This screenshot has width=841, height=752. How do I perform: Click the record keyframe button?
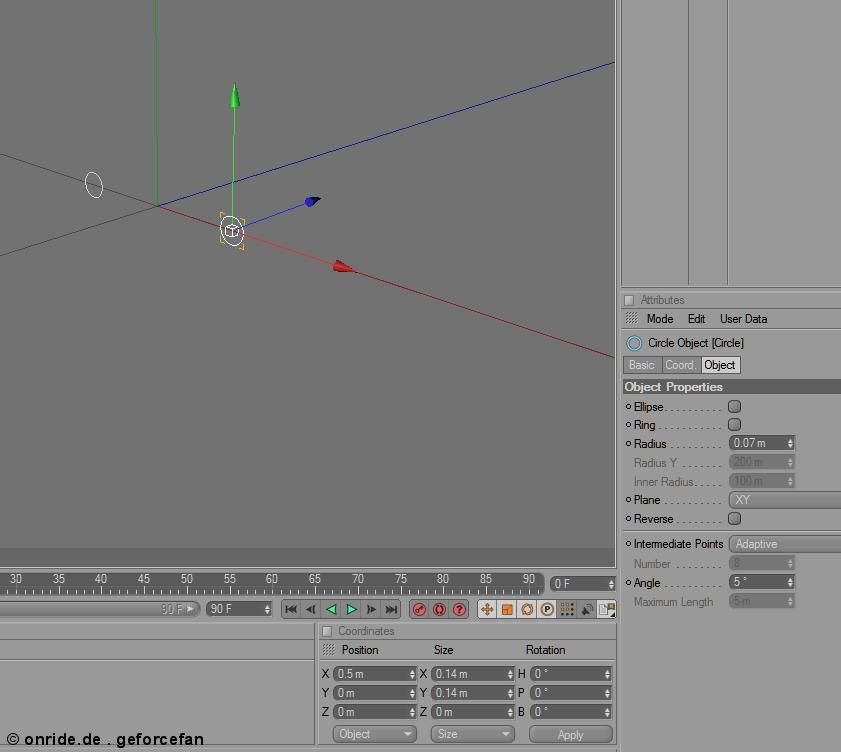click(x=419, y=609)
